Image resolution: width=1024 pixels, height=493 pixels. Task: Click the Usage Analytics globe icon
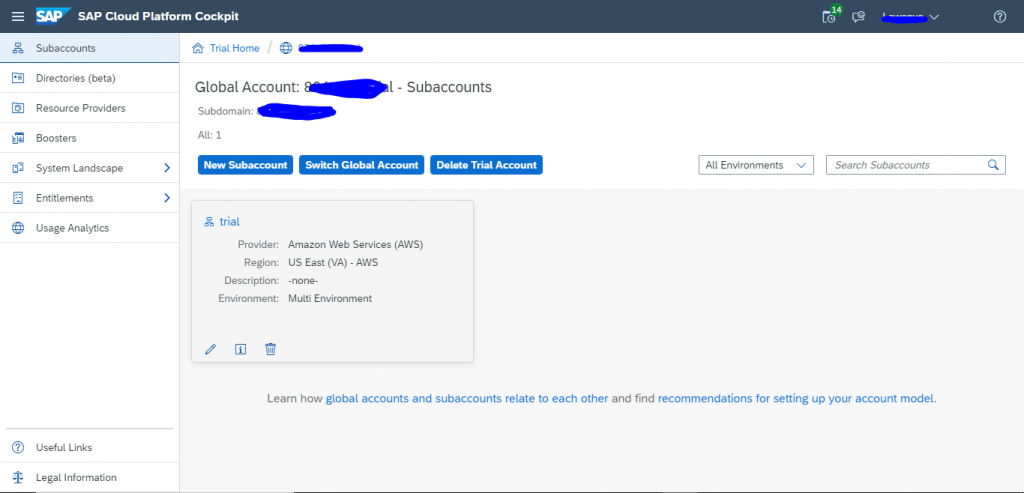click(x=18, y=229)
